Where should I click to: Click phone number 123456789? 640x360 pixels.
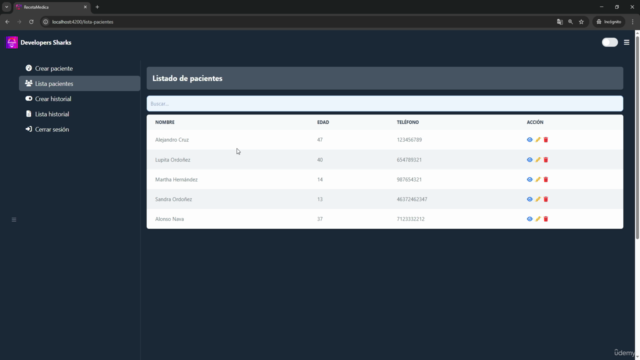(x=409, y=140)
